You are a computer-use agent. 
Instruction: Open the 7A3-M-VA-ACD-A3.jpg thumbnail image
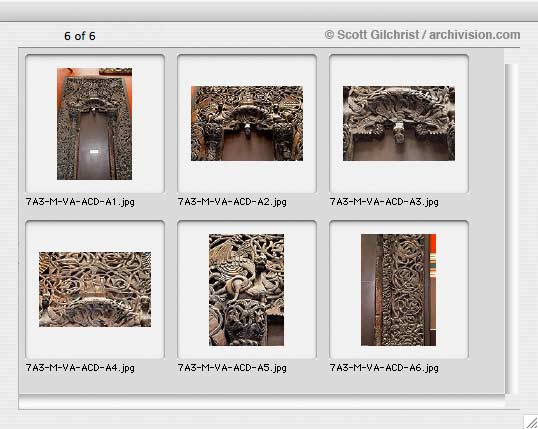(x=399, y=124)
